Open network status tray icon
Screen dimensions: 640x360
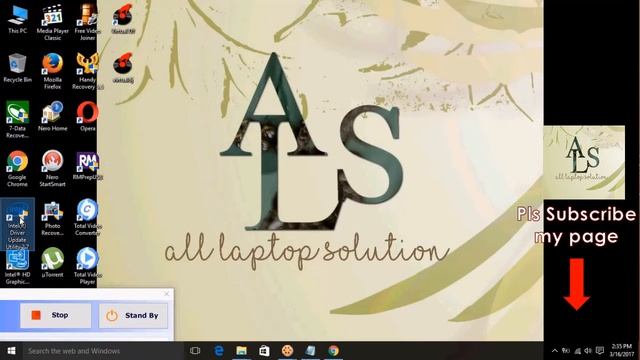pyautogui.click(x=578, y=351)
